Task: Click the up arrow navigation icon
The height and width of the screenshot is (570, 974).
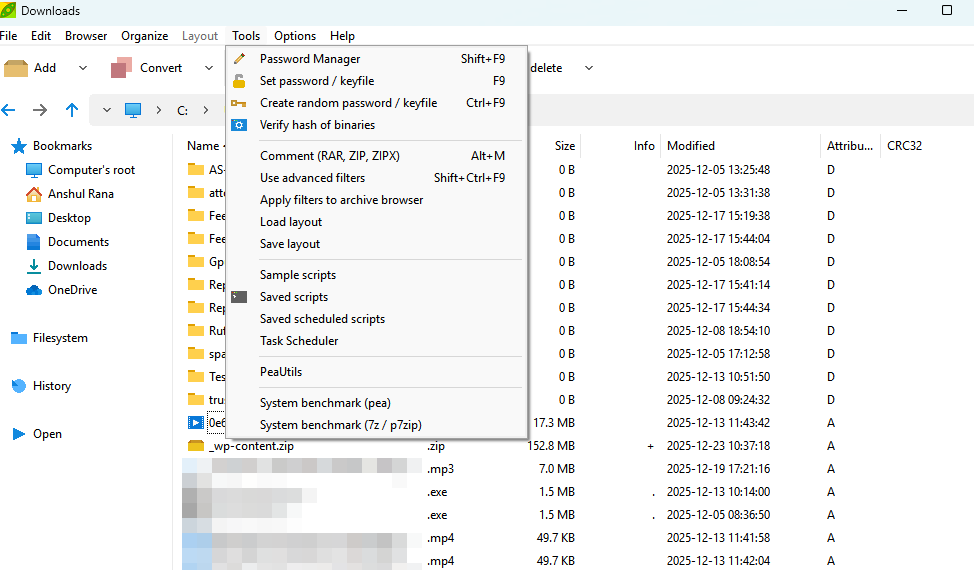Action: point(72,110)
